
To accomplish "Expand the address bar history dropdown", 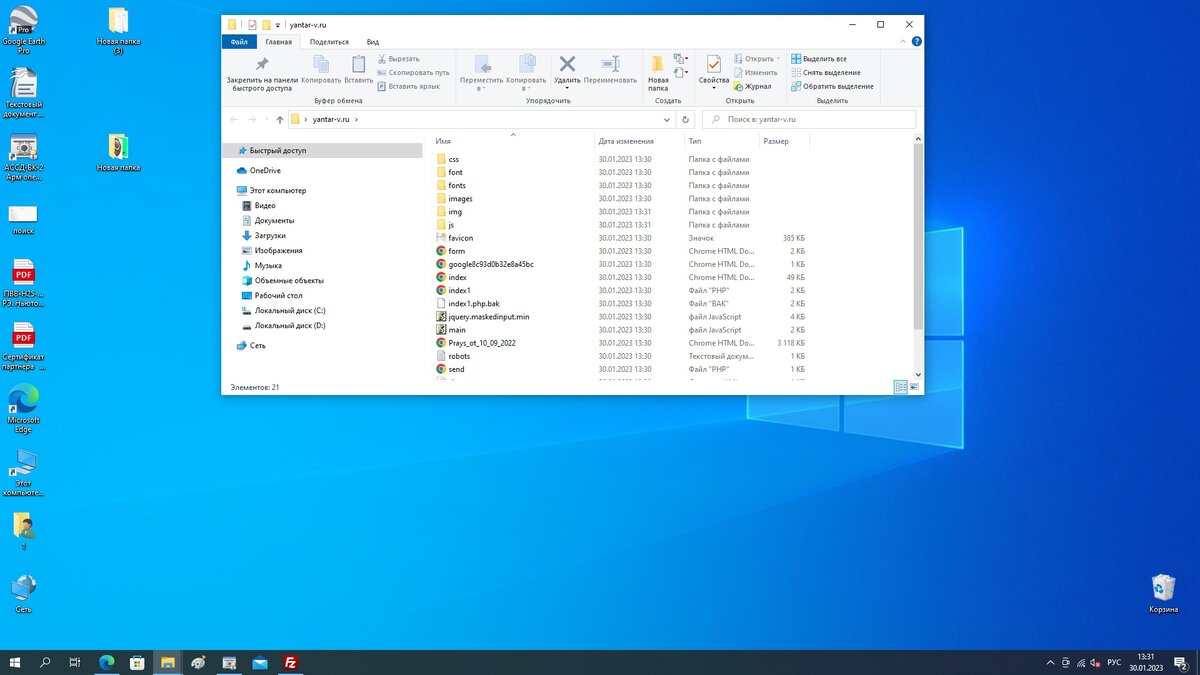I will click(x=666, y=119).
